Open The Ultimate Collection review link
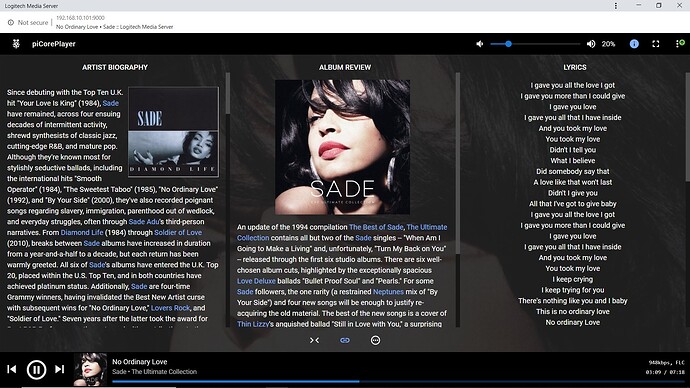 click(342, 232)
